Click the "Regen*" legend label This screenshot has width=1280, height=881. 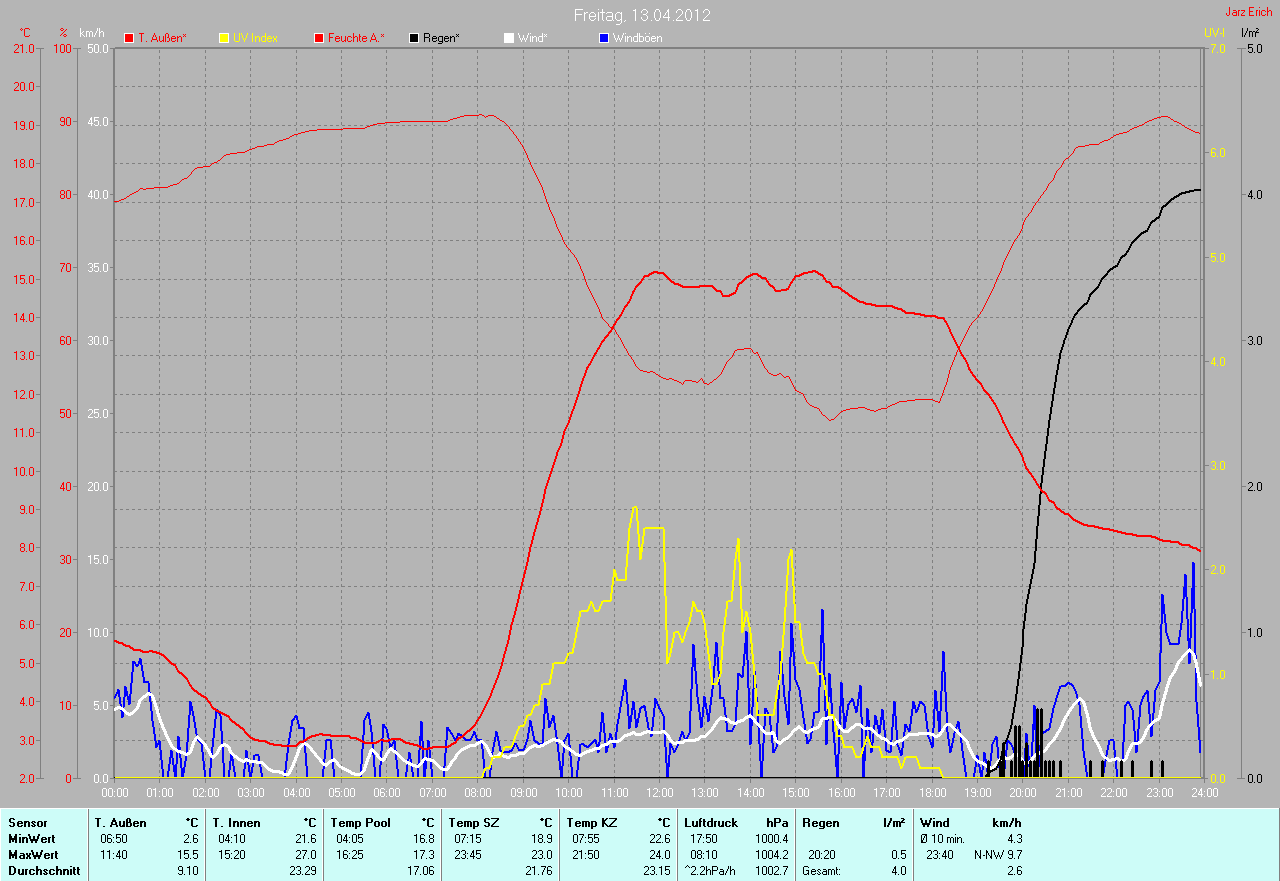(441, 38)
